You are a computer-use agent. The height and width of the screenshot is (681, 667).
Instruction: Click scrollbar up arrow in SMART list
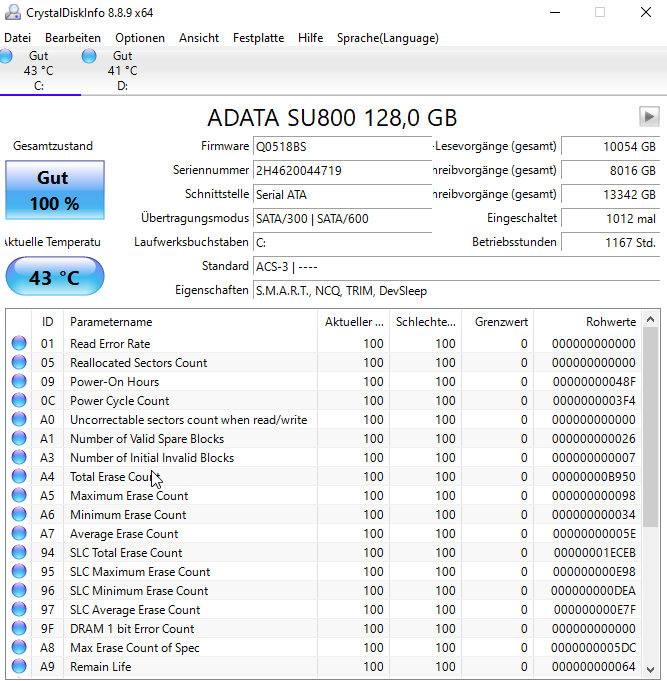[650, 320]
